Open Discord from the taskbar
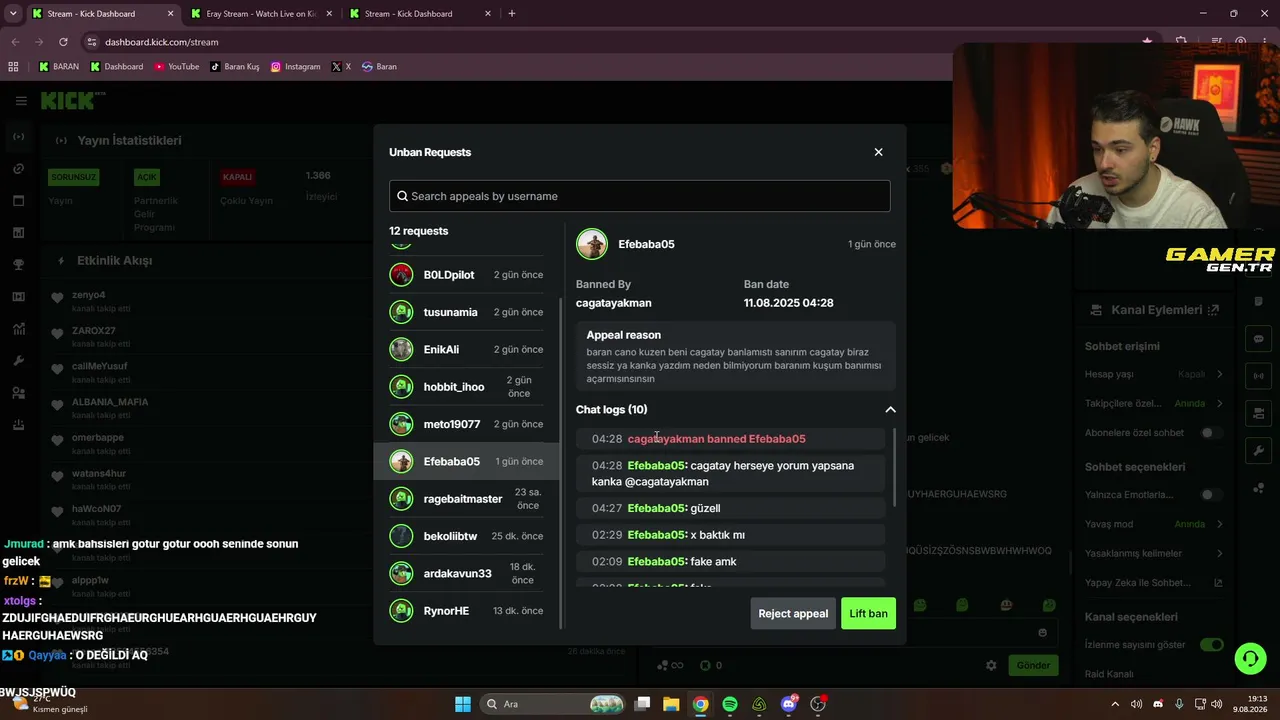 789,704
